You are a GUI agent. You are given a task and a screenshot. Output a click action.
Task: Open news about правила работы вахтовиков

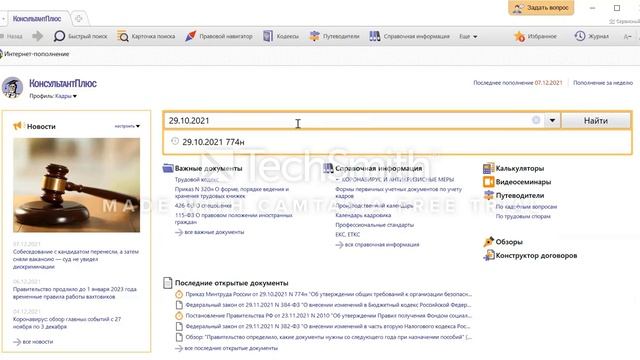tap(75, 293)
